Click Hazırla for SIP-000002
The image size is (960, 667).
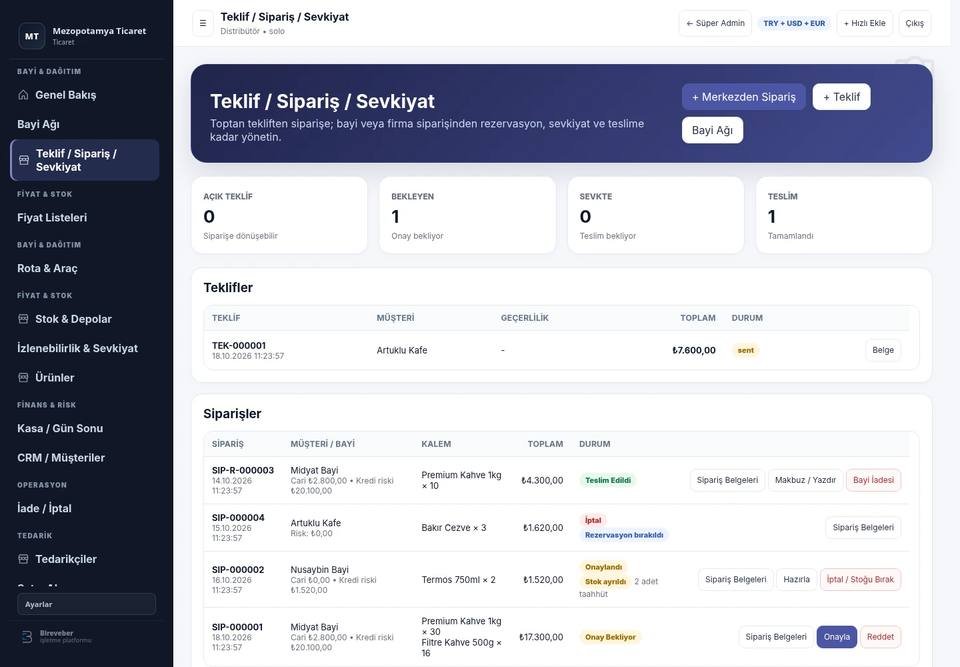point(797,579)
